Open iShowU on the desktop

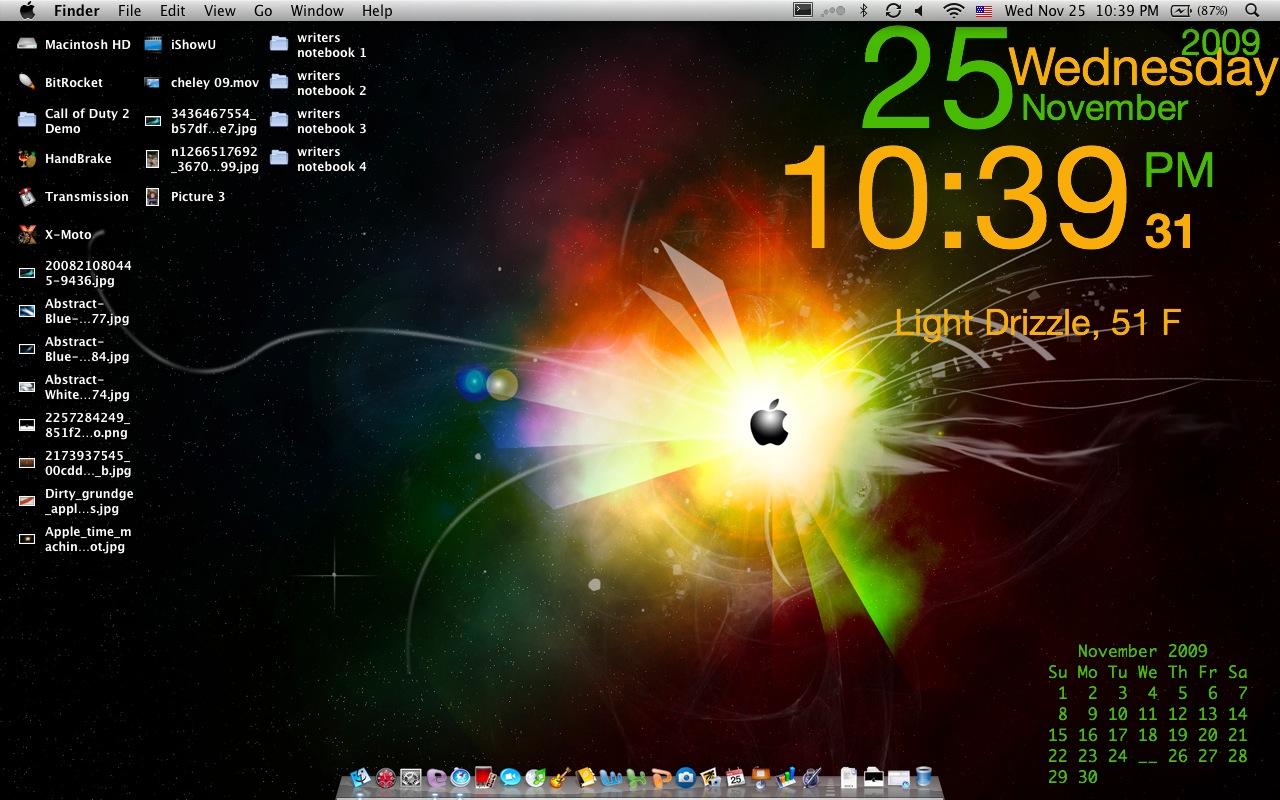(x=153, y=45)
